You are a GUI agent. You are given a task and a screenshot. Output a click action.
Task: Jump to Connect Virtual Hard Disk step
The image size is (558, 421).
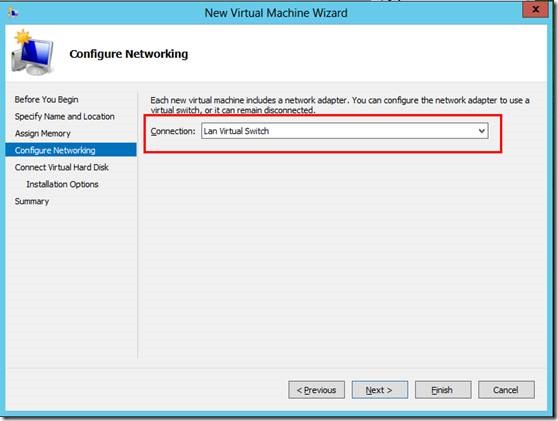tap(62, 167)
